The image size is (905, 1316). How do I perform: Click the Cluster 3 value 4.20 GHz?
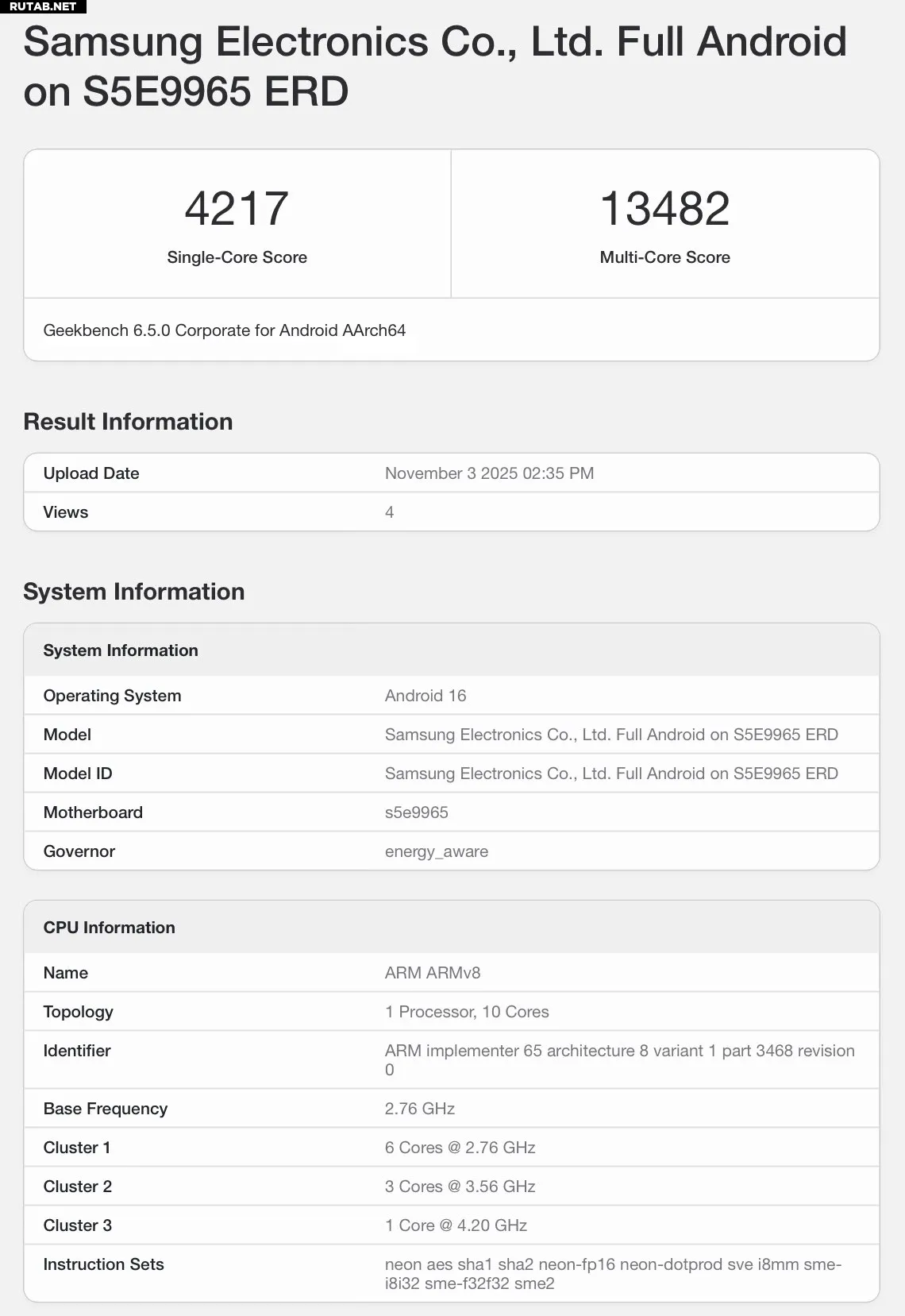456,1225
